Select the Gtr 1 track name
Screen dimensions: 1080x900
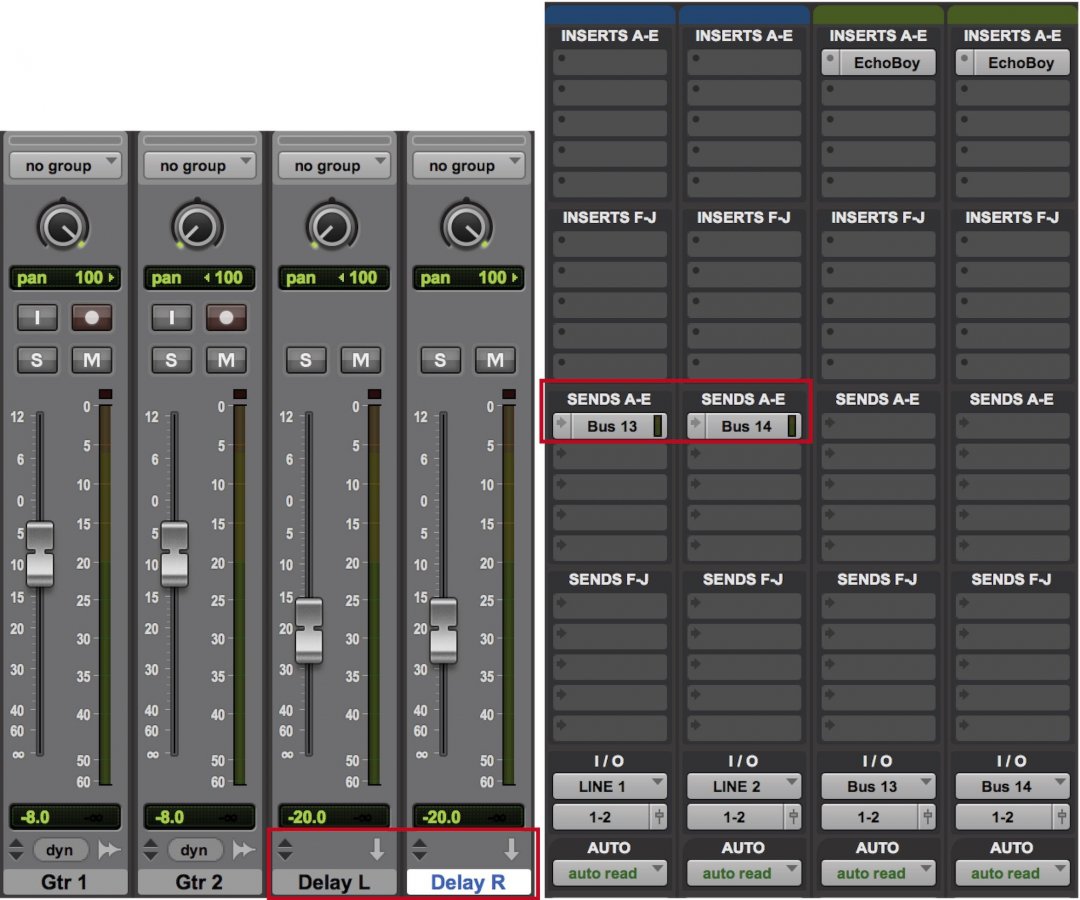(x=65, y=882)
